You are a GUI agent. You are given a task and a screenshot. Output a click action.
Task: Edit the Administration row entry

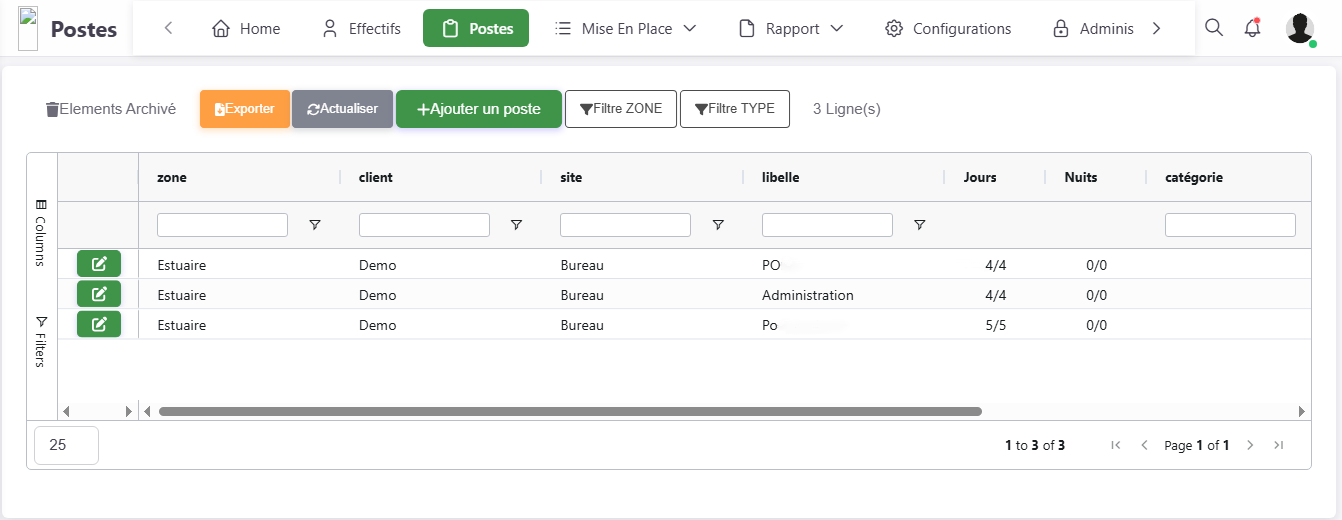pos(99,294)
